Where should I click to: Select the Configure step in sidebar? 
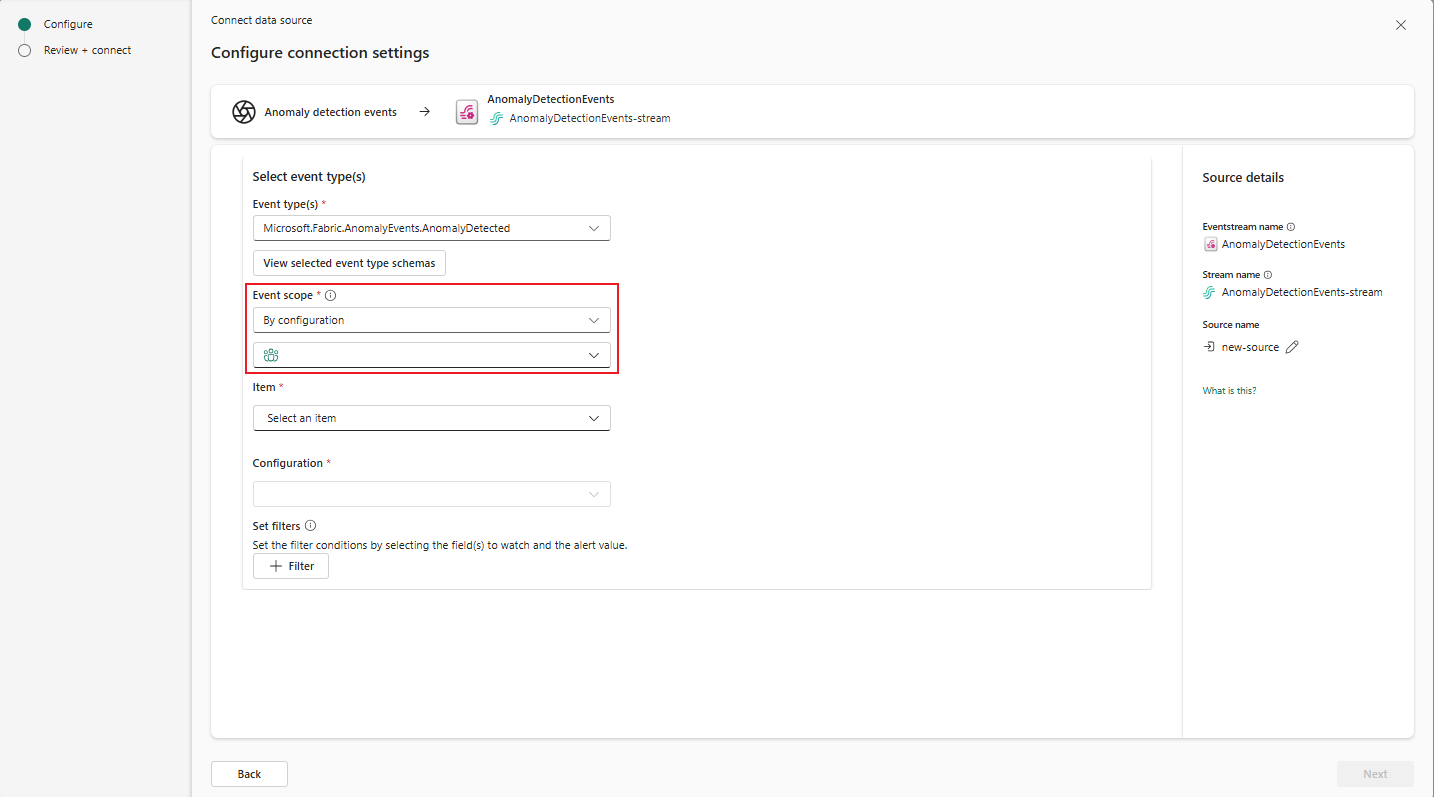(68, 24)
